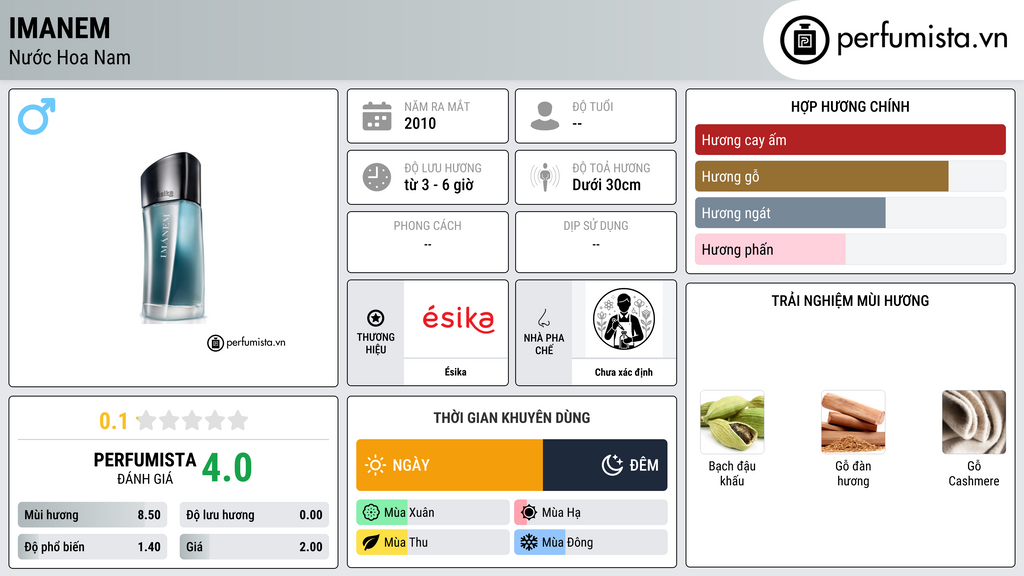Click the Phong cách panel

pyautogui.click(x=428, y=242)
